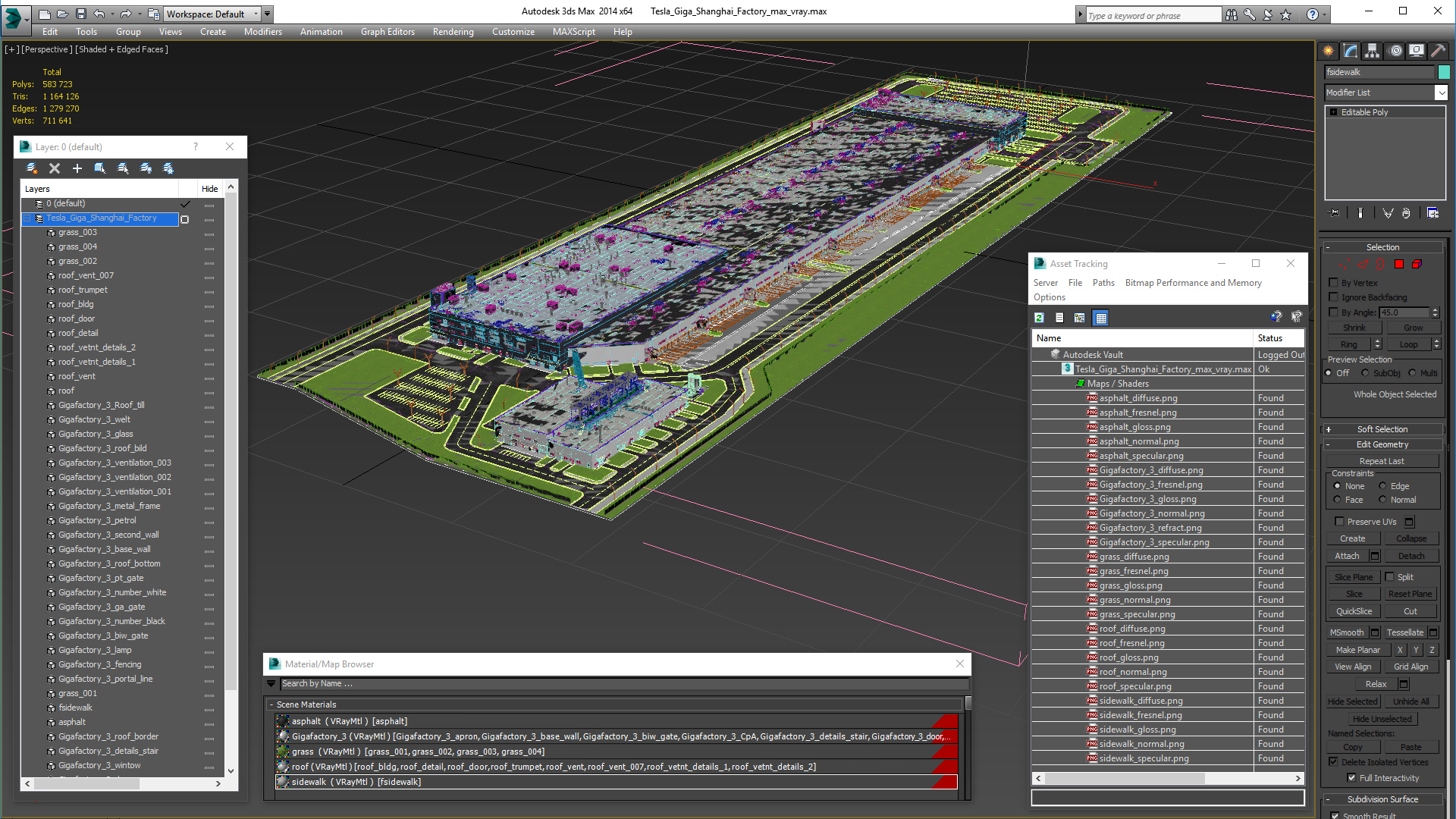Select the Multi preview selection radio

[1412, 373]
